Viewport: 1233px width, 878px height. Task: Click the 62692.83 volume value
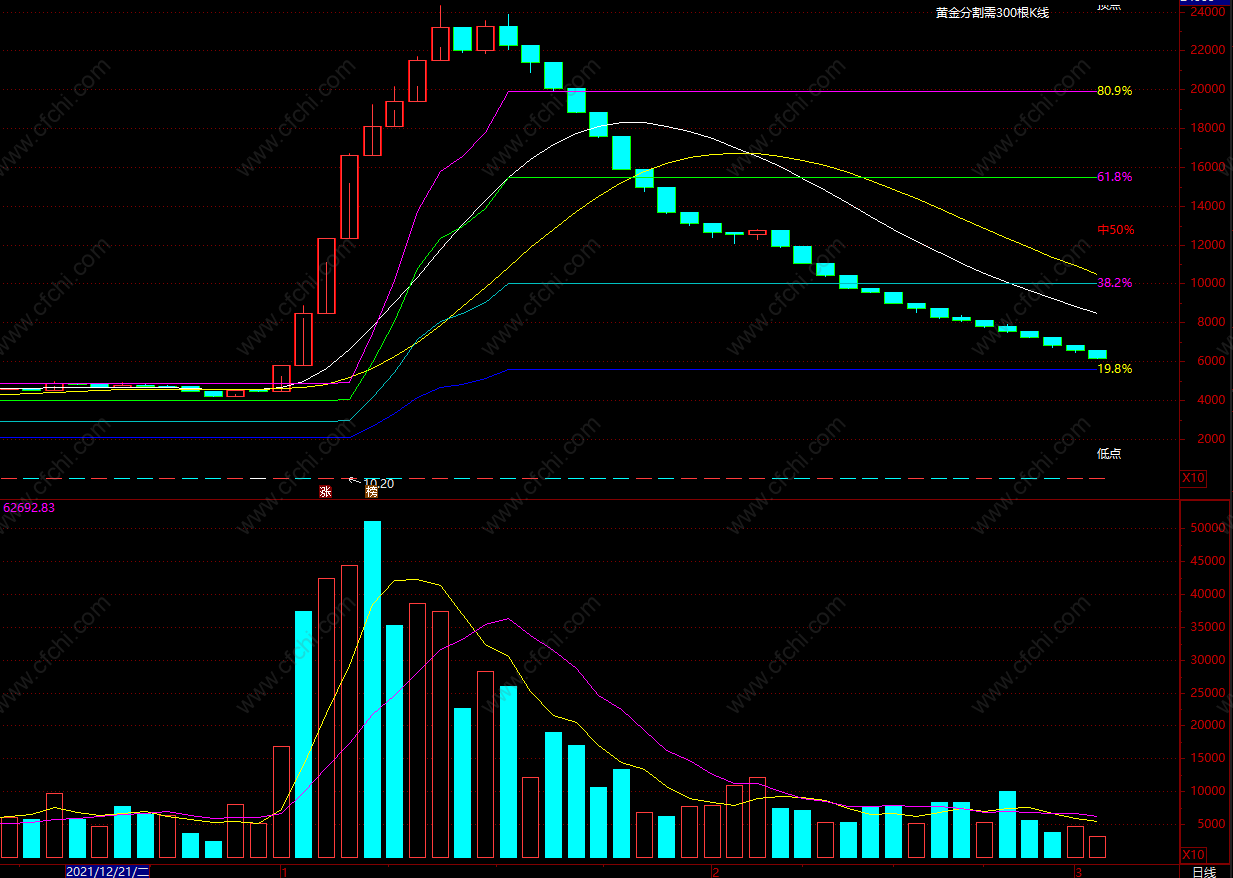click(x=29, y=507)
